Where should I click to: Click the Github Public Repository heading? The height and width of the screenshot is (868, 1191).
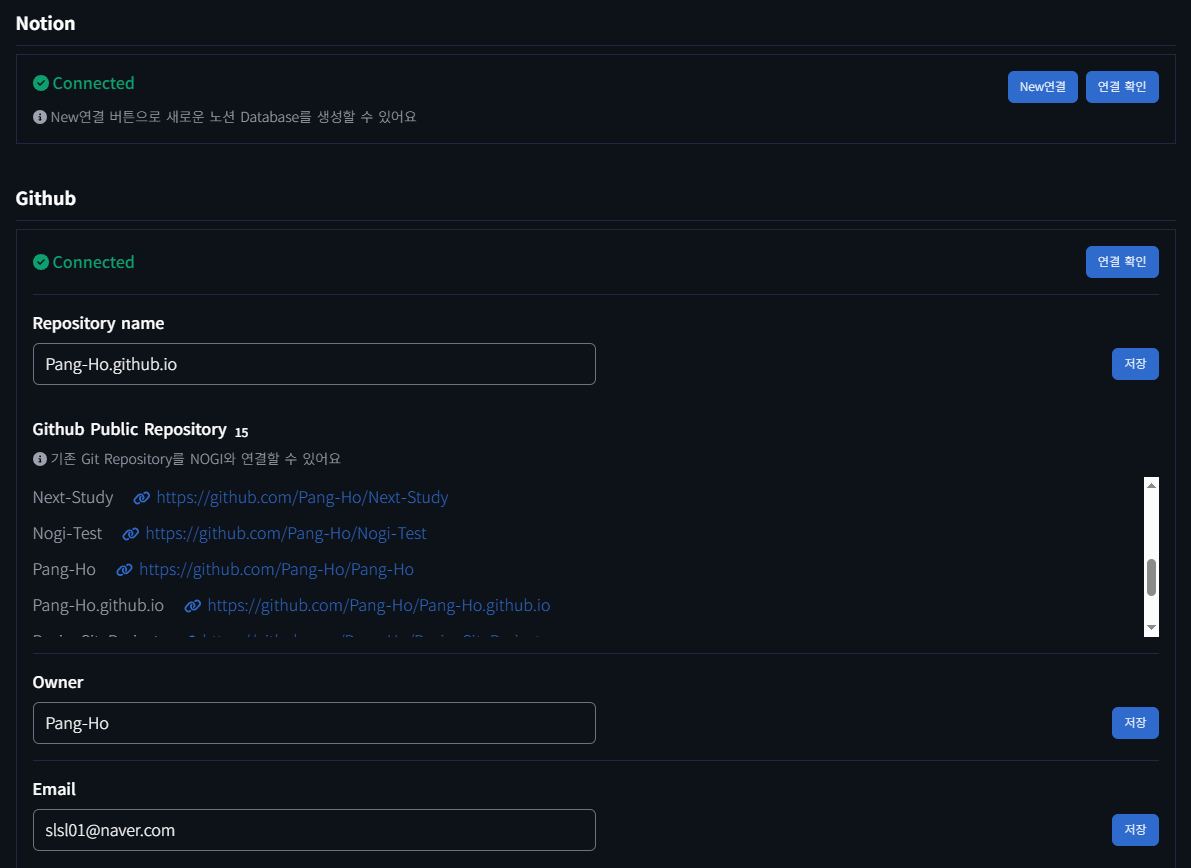(x=130, y=430)
